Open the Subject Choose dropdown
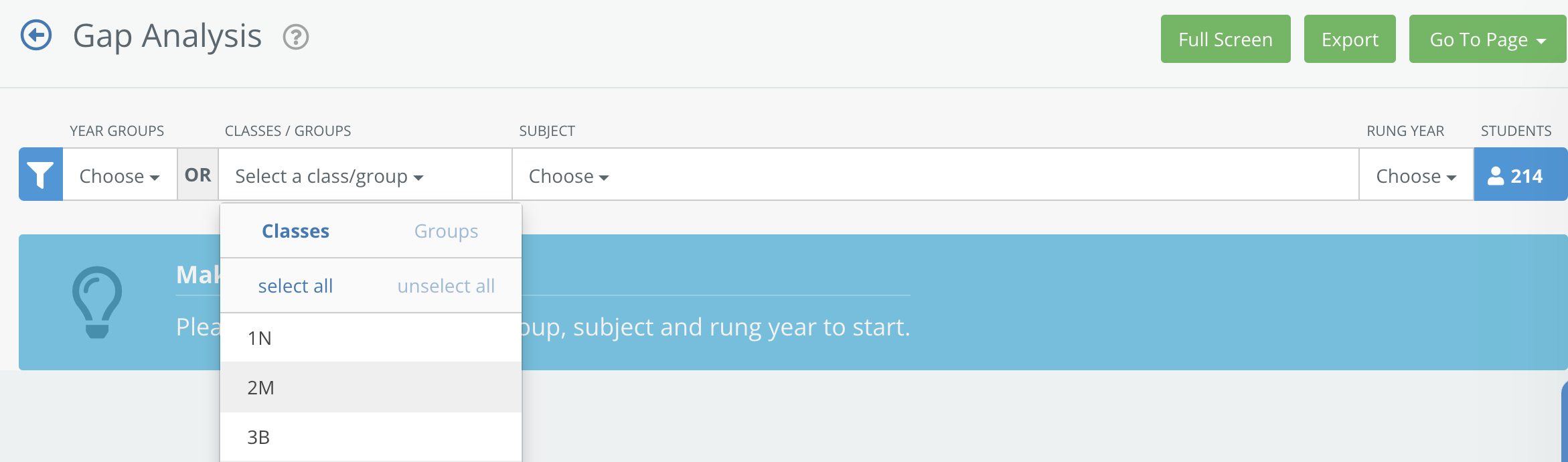 click(568, 176)
